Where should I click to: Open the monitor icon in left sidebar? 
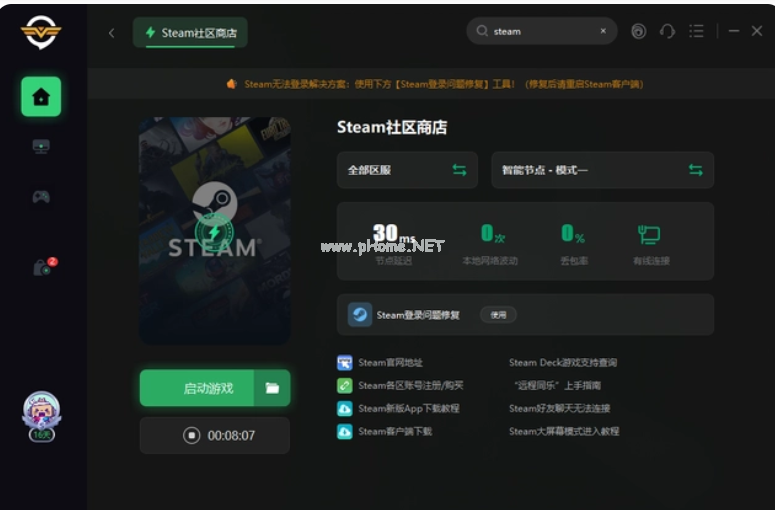point(41,147)
